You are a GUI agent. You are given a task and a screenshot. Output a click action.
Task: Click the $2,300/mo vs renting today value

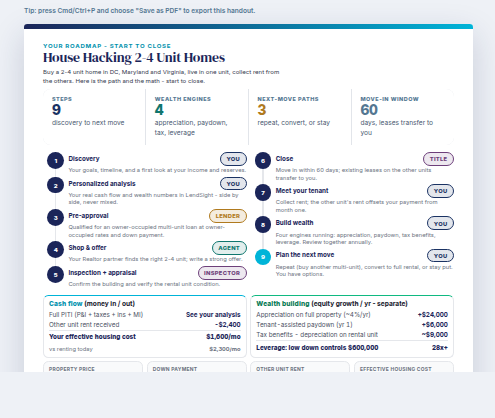[225, 349]
